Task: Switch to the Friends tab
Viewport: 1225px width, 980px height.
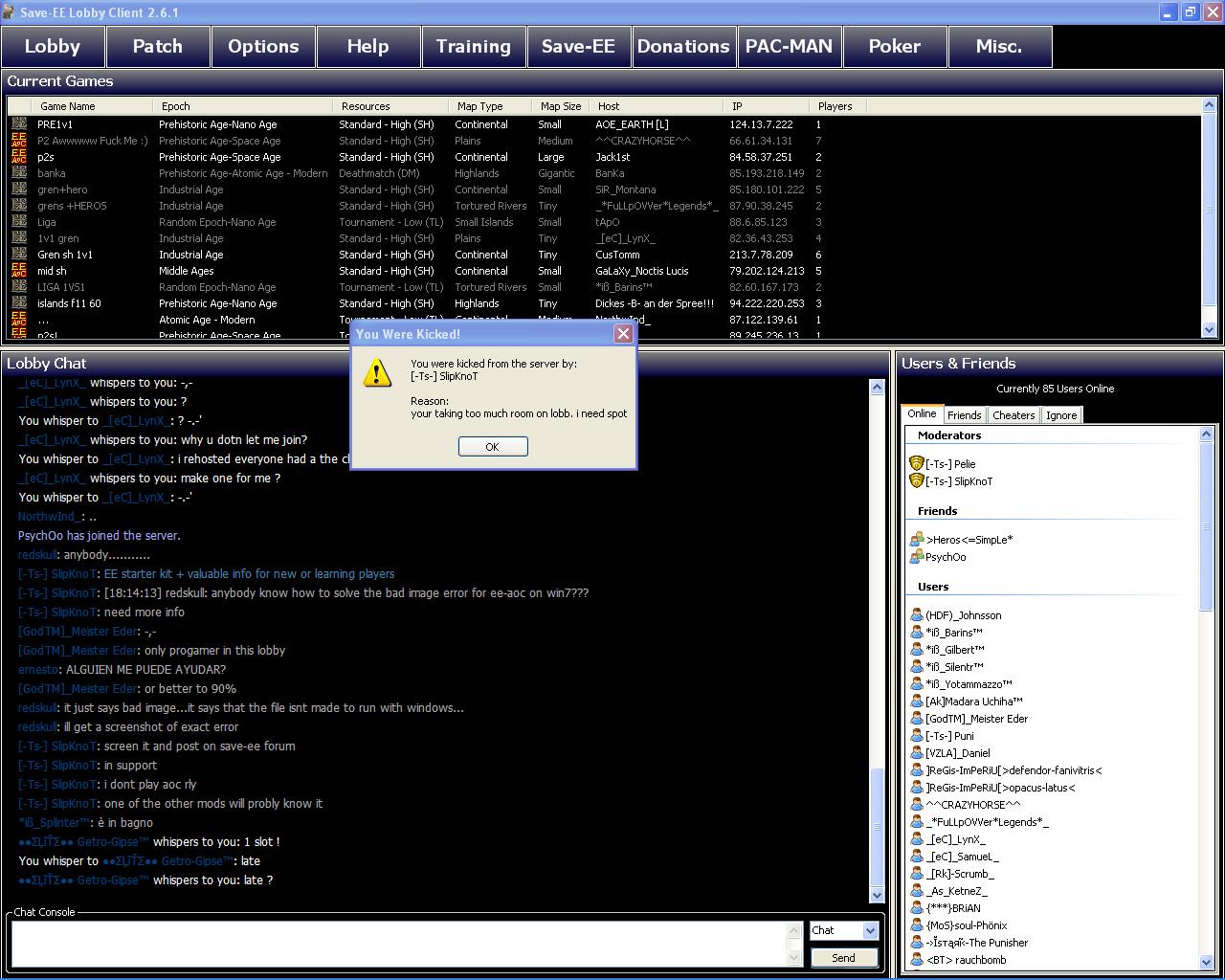Action: 964,415
